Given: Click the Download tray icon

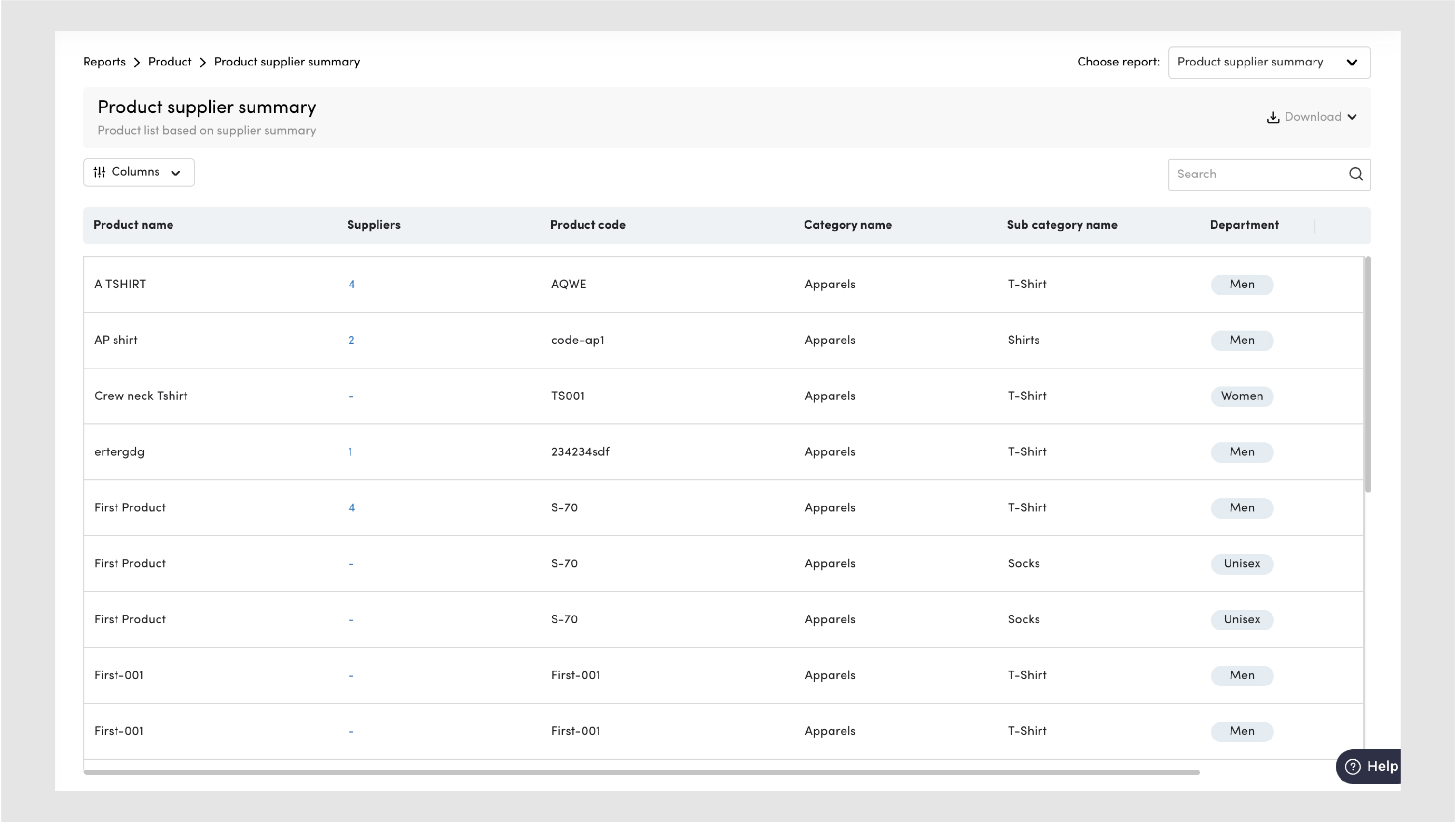Looking at the screenshot, I should point(1273,117).
